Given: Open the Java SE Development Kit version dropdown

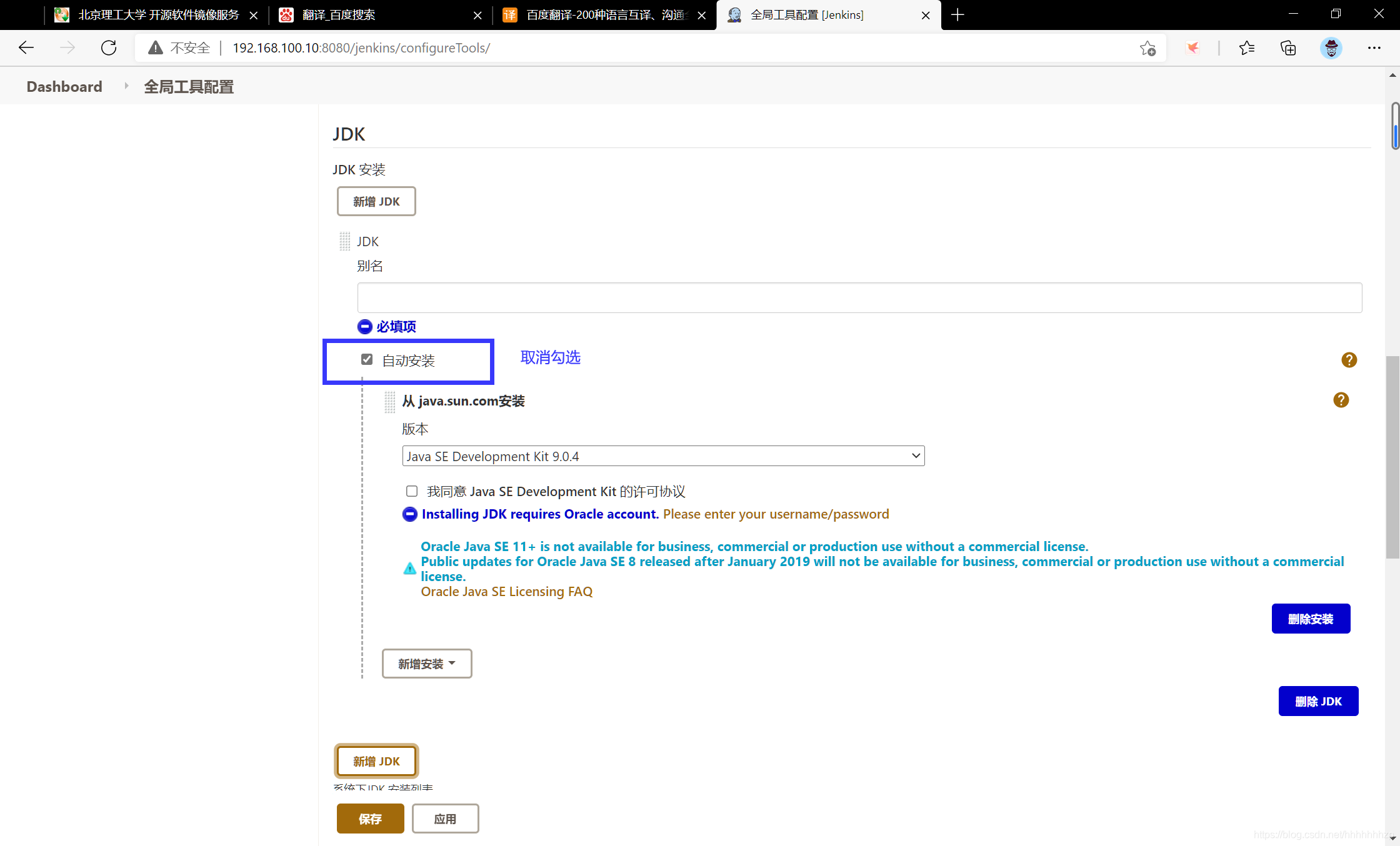Looking at the screenshot, I should pyautogui.click(x=663, y=456).
